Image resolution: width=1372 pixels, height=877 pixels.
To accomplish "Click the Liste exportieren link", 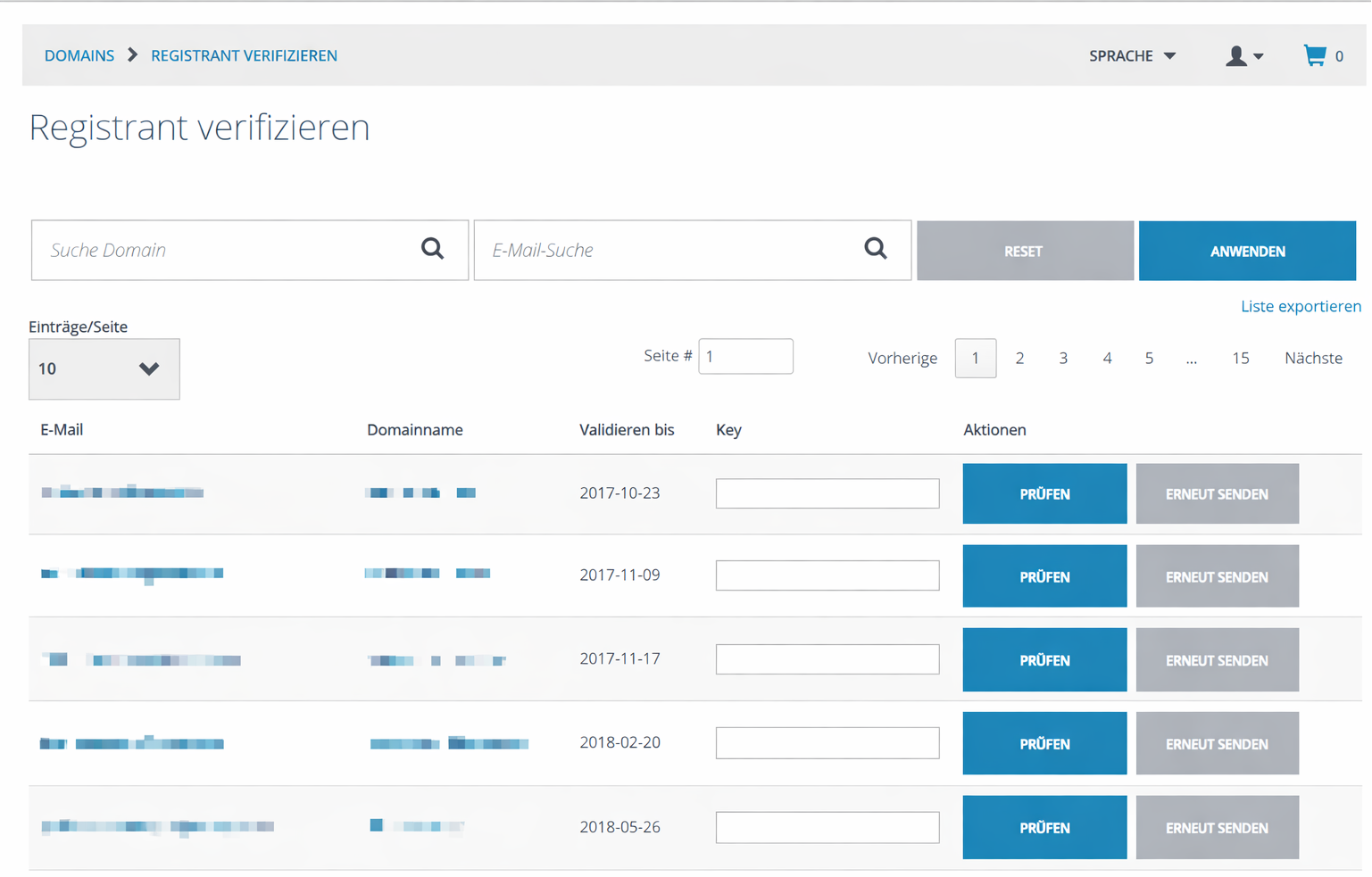I will tap(1300, 306).
